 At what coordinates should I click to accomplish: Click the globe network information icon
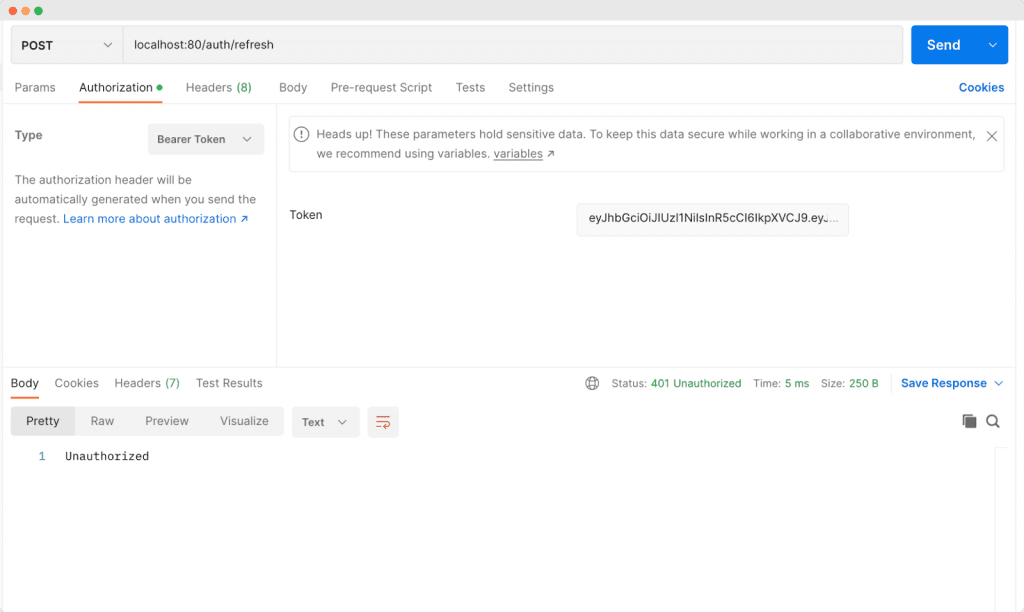click(x=592, y=383)
